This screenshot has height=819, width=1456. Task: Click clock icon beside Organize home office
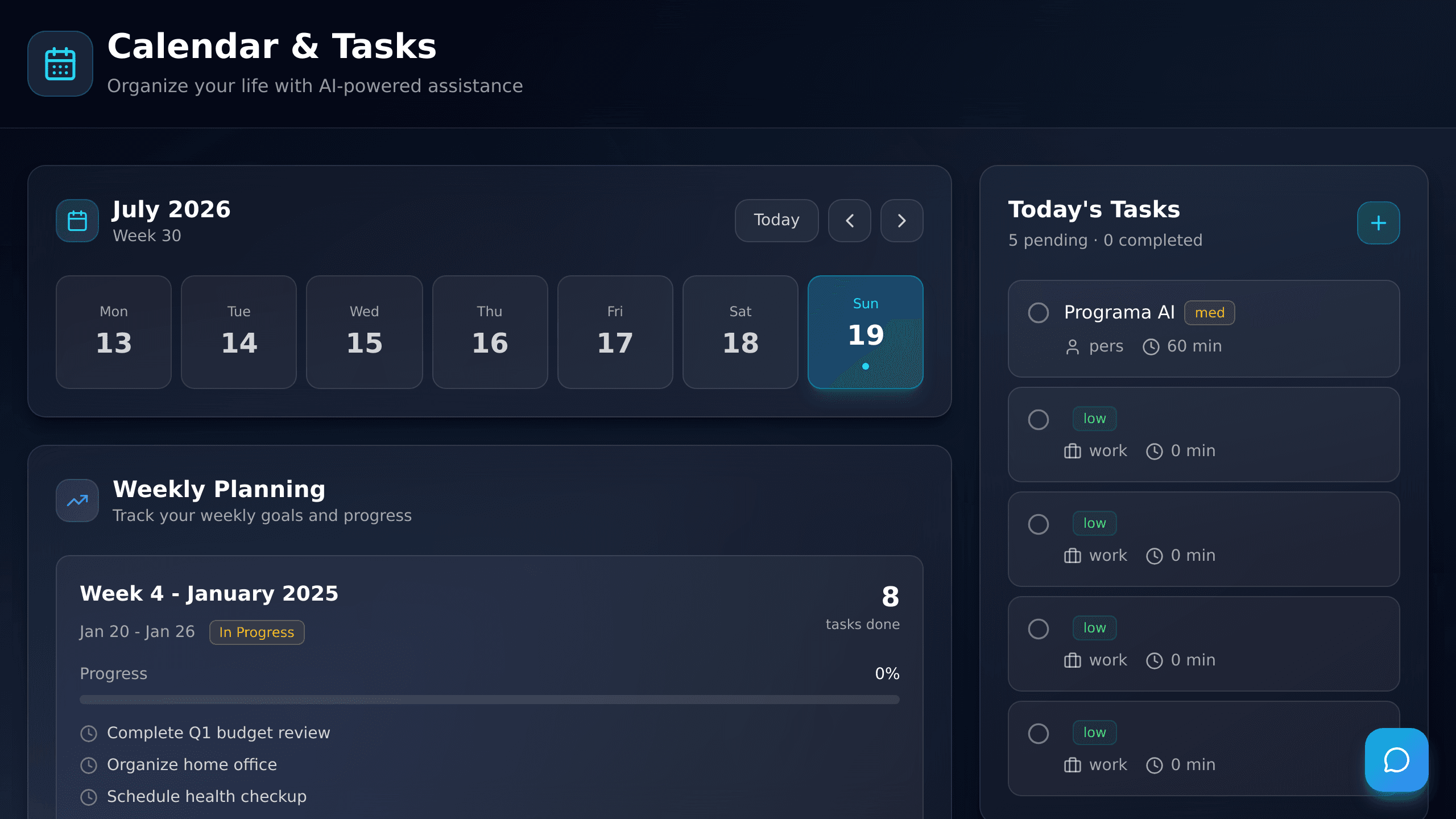pos(89,766)
